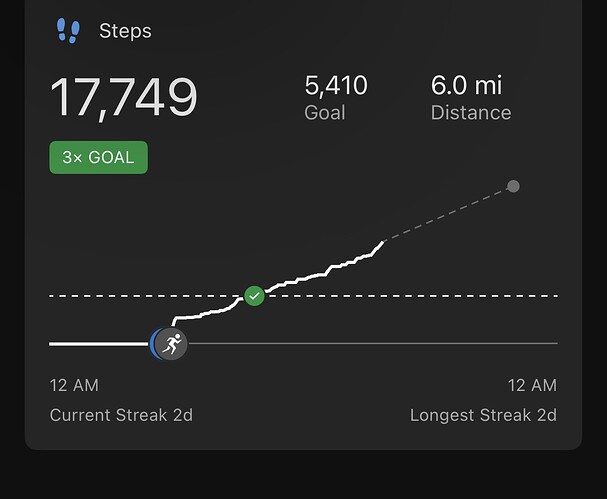607x499 pixels.
Task: Tap the gray projected endpoint dot
Action: [x=513, y=186]
